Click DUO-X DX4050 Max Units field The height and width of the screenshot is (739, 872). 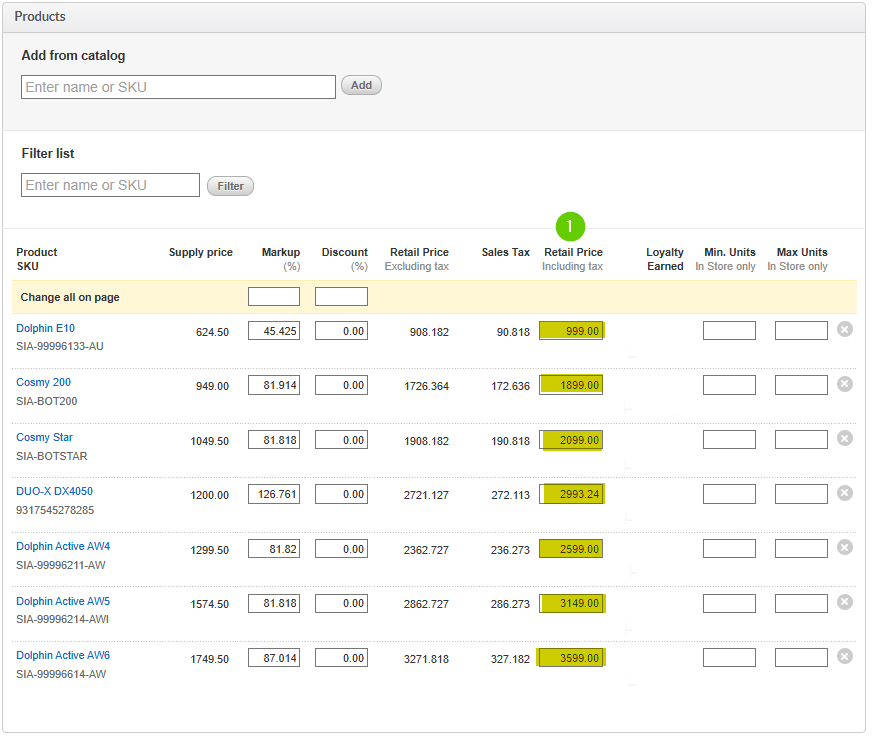801,494
